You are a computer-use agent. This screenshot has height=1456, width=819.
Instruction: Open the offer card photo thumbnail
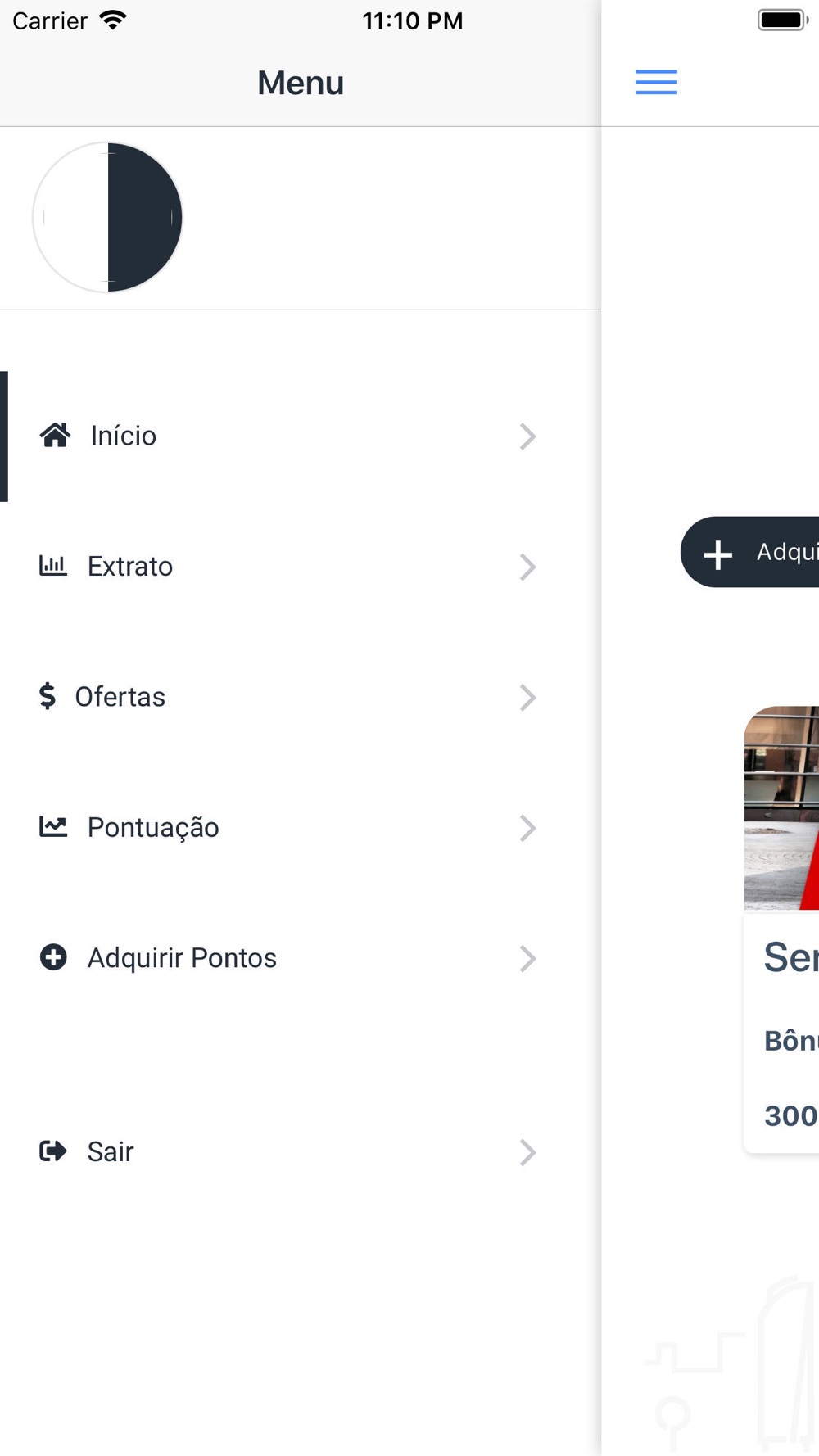coord(781,807)
